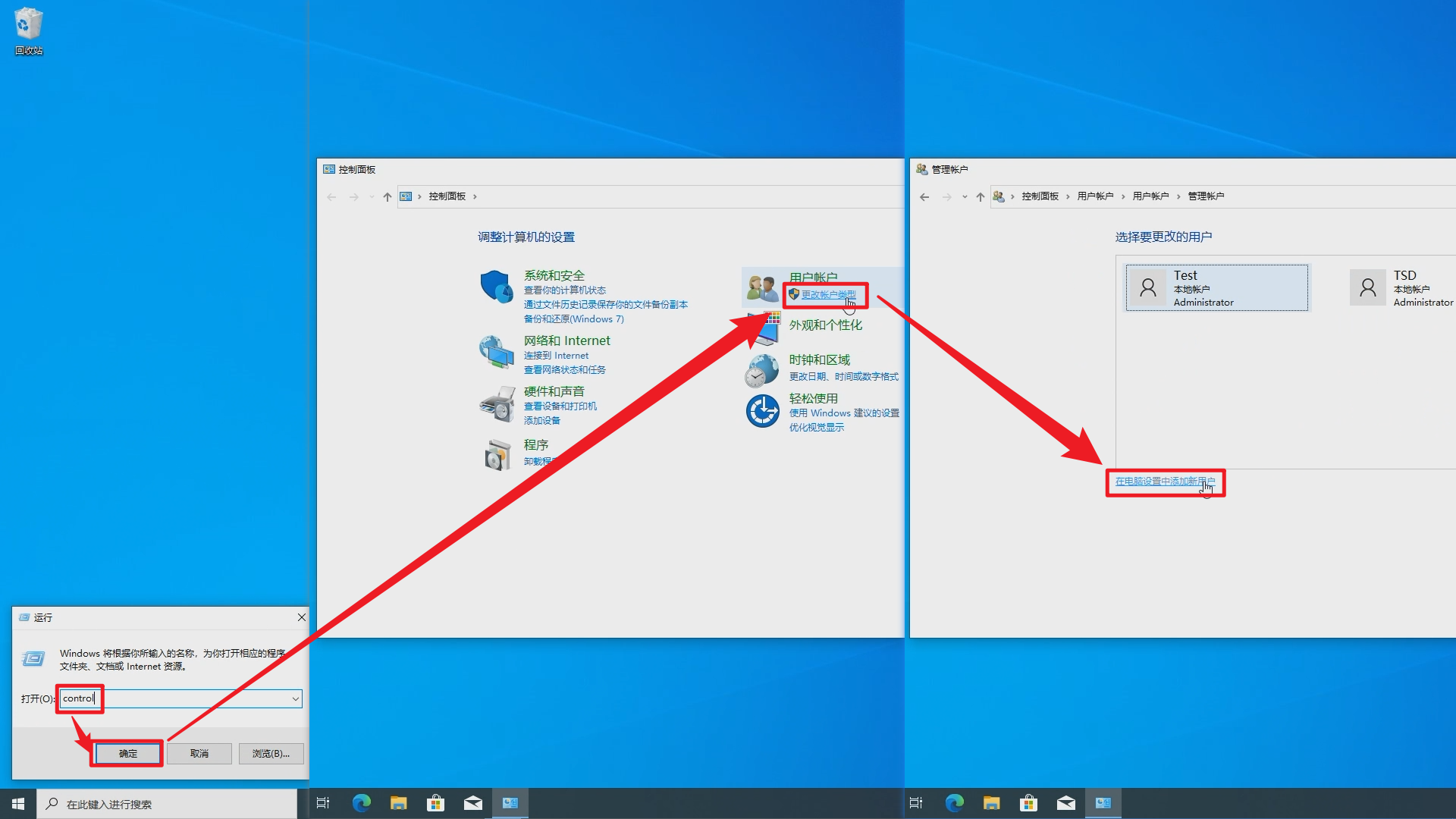This screenshot has height=819, width=1456.
Task: Open 网络和 Internet settings
Action: 567,340
